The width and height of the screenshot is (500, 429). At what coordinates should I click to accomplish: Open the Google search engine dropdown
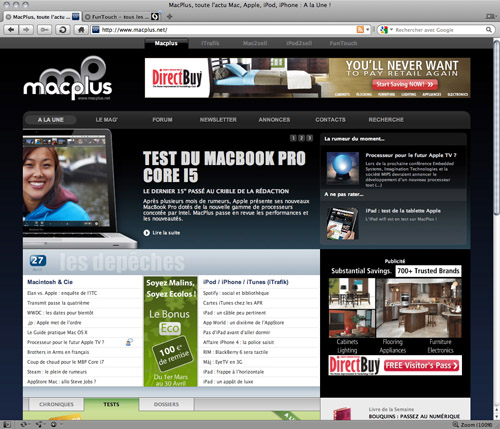point(387,30)
